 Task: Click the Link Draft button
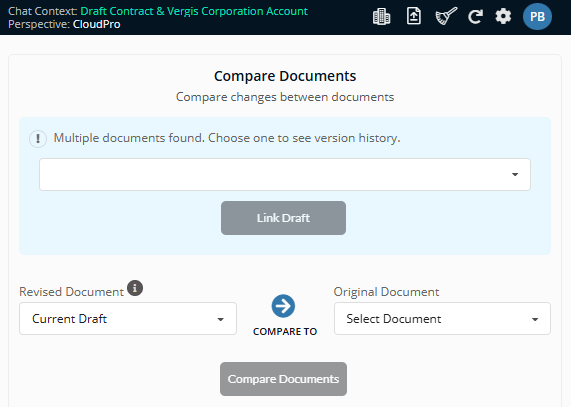(x=283, y=218)
